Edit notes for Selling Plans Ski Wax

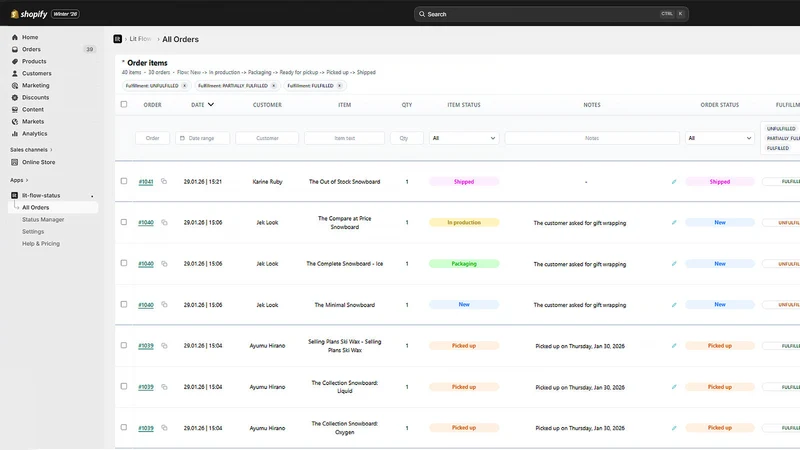pyautogui.click(x=674, y=346)
